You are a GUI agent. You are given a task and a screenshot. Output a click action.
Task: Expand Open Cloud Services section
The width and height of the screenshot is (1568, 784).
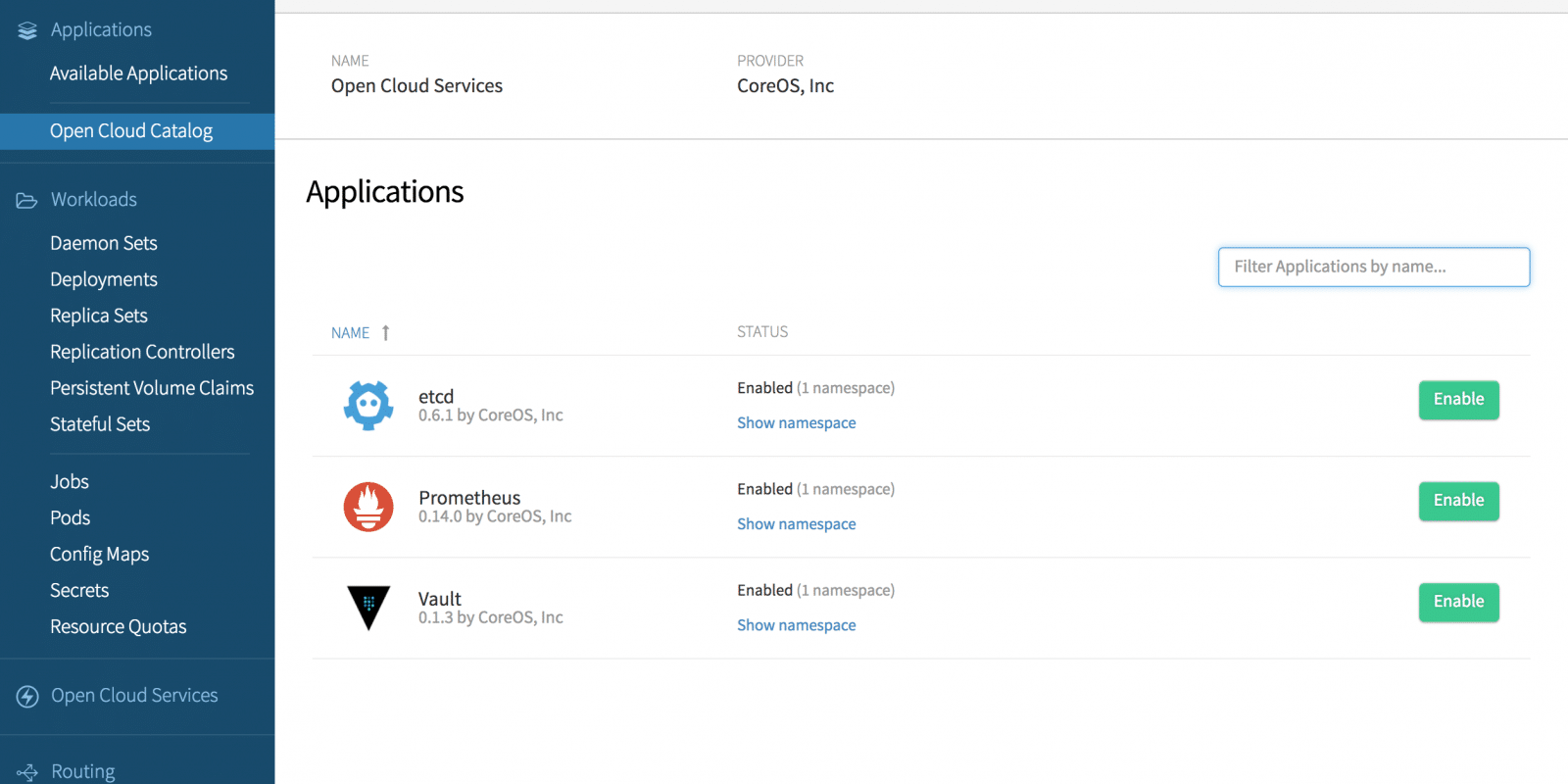coord(134,696)
